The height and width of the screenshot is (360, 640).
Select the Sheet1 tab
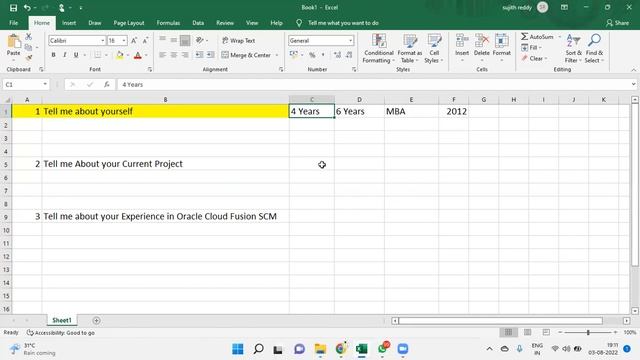(x=62, y=320)
